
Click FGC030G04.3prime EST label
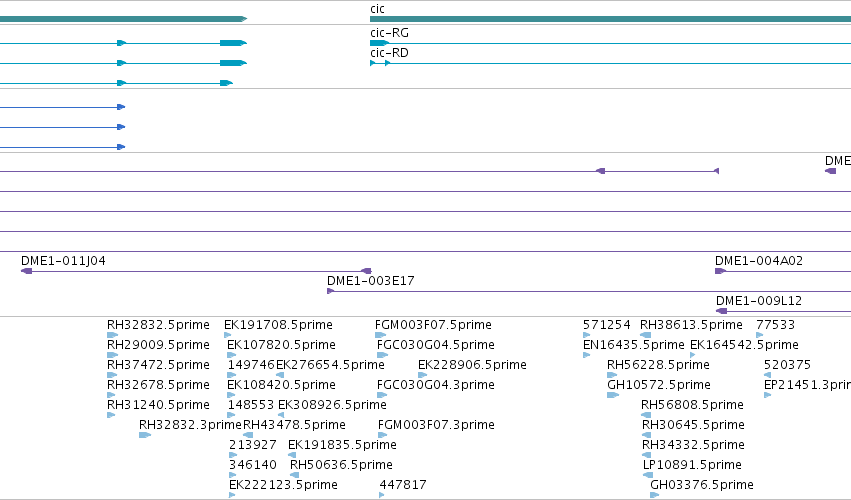point(435,385)
